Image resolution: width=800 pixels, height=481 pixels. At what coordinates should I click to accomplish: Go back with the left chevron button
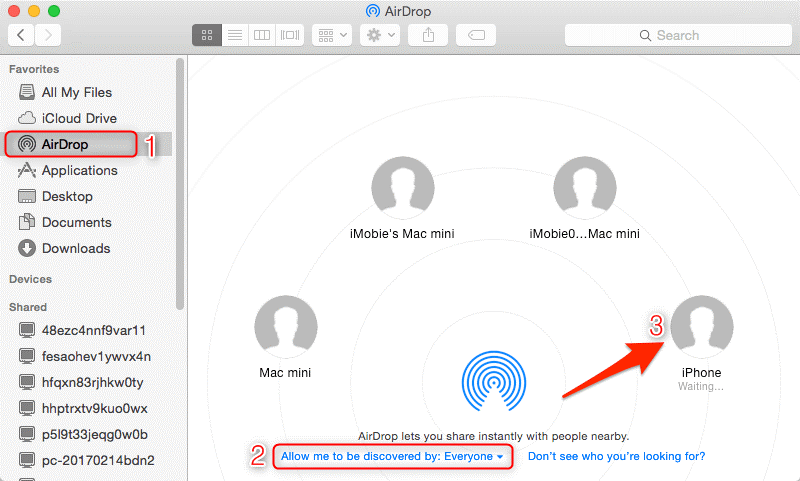(21, 35)
